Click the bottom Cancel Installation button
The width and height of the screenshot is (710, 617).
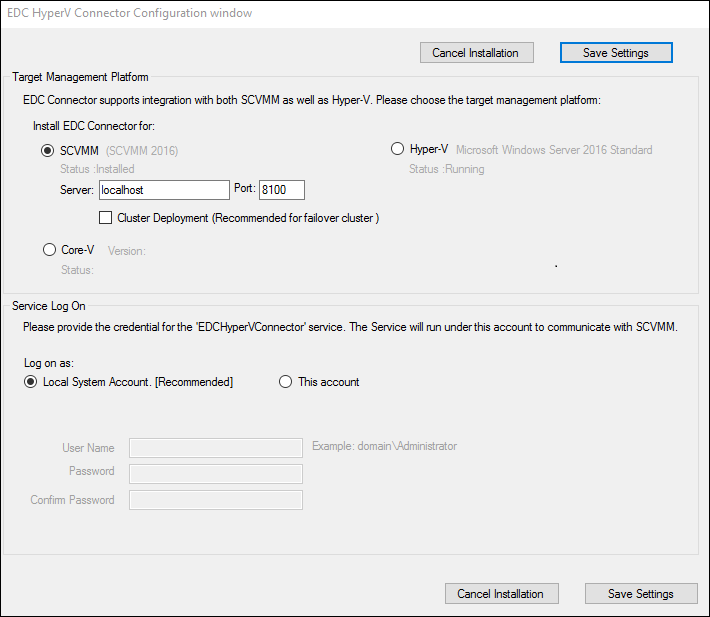pyautogui.click(x=502, y=593)
